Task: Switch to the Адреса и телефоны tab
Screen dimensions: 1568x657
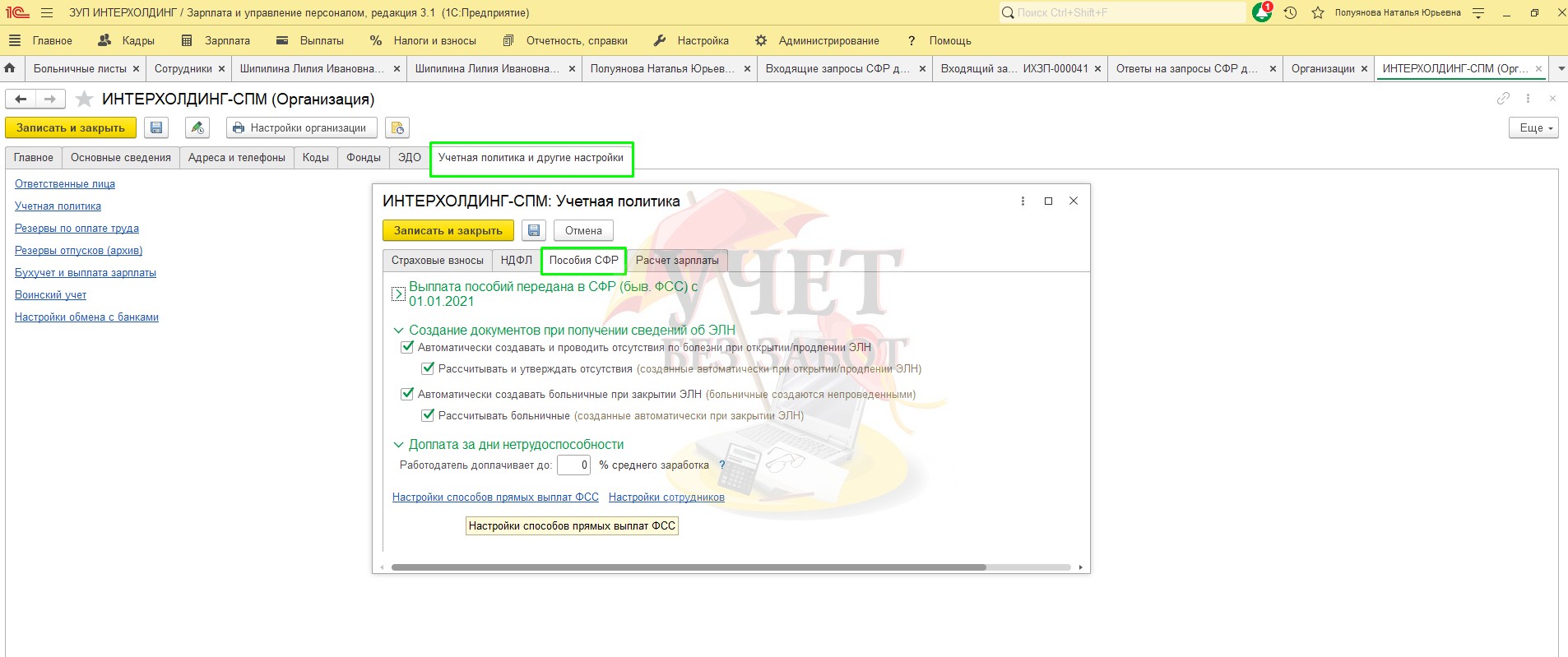Action: (237, 158)
